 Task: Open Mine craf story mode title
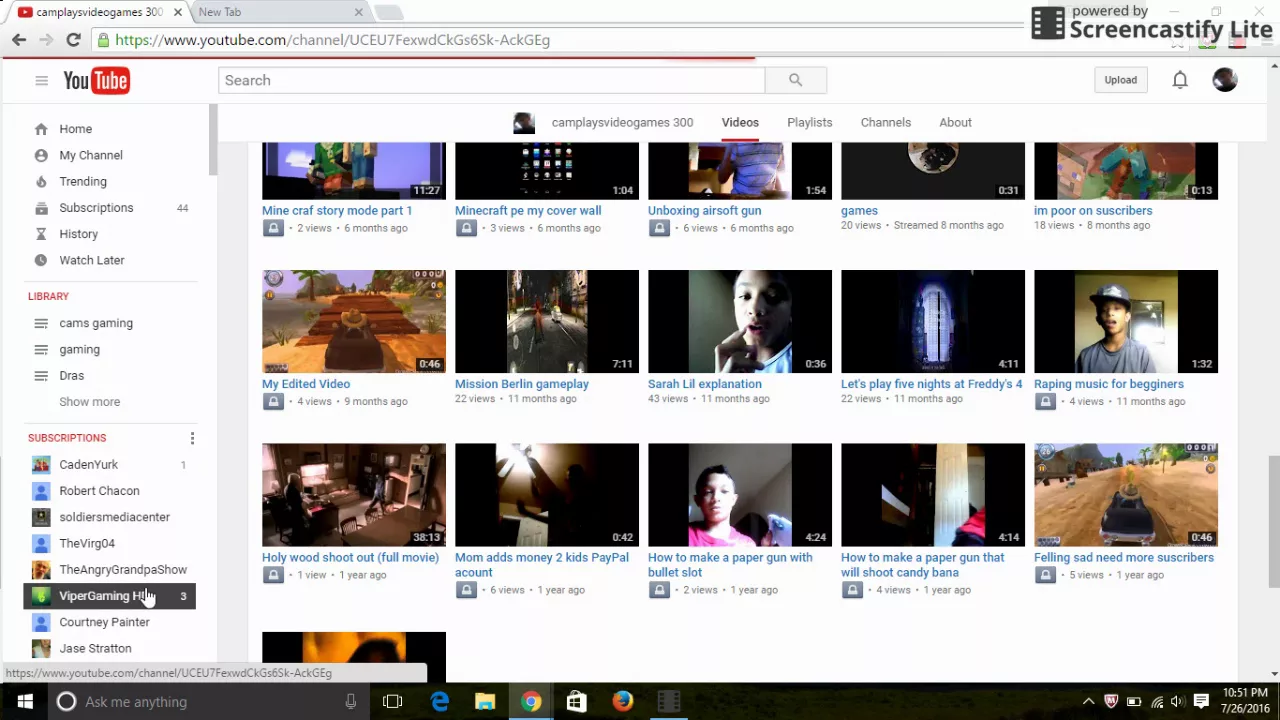point(337,211)
